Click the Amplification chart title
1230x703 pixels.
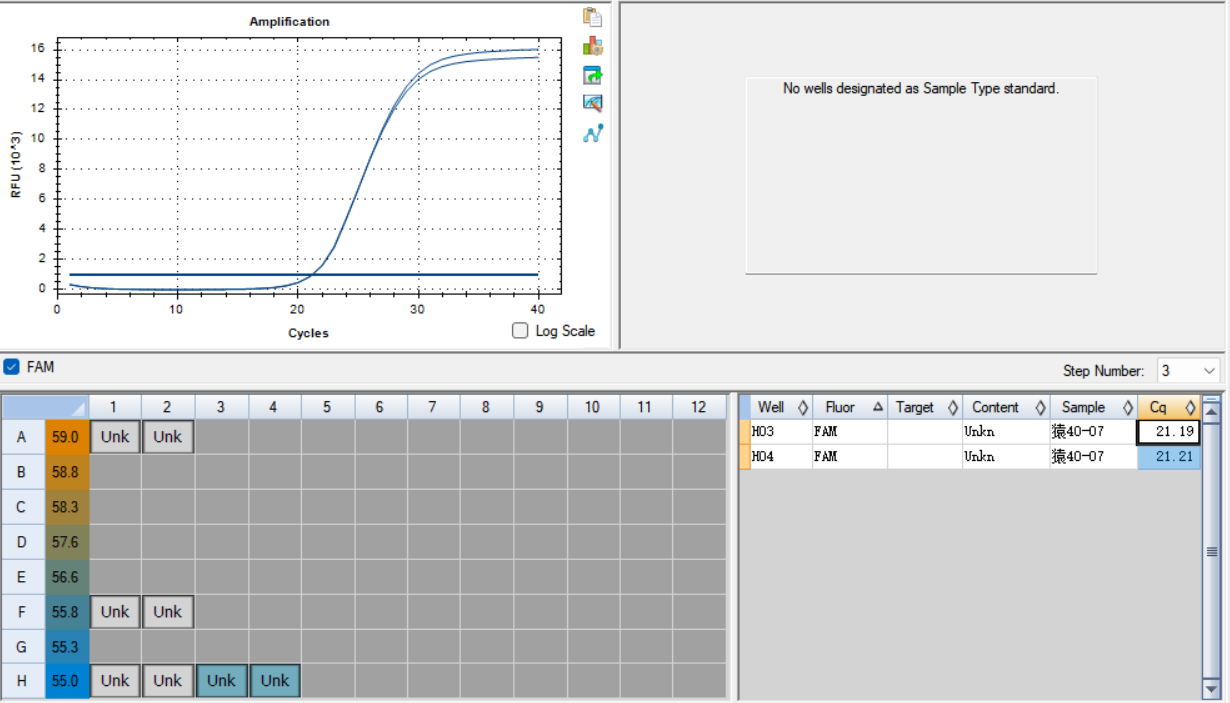(289, 21)
